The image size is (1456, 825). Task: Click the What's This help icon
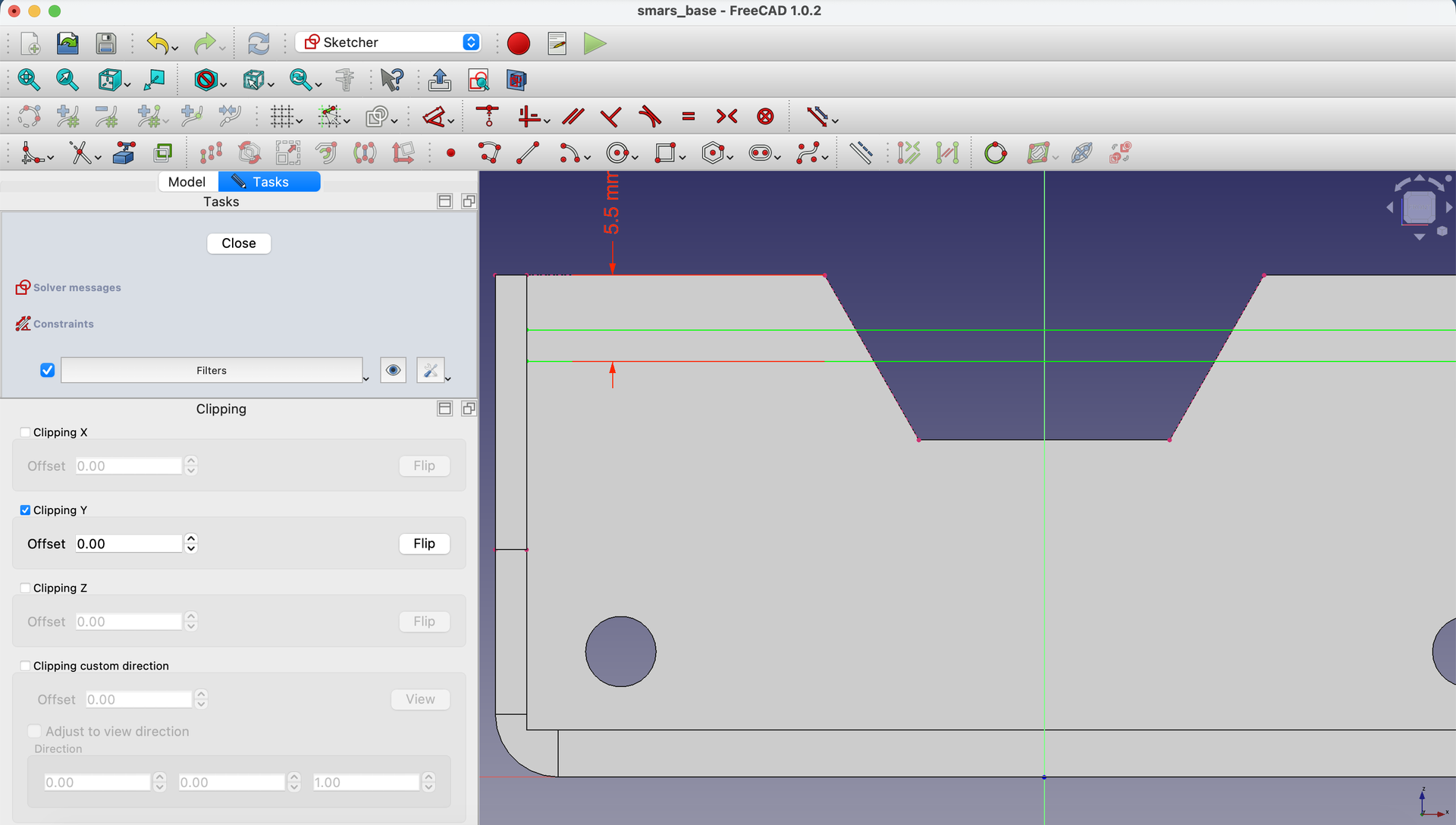click(x=393, y=79)
